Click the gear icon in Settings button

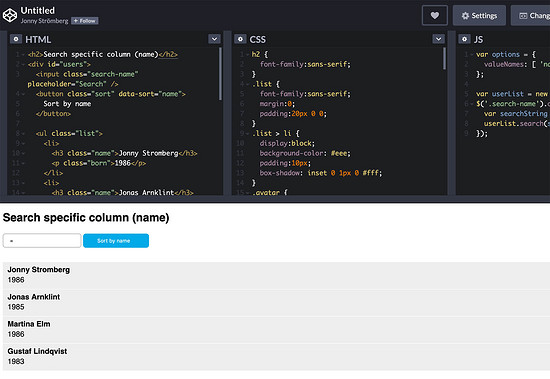pos(465,16)
